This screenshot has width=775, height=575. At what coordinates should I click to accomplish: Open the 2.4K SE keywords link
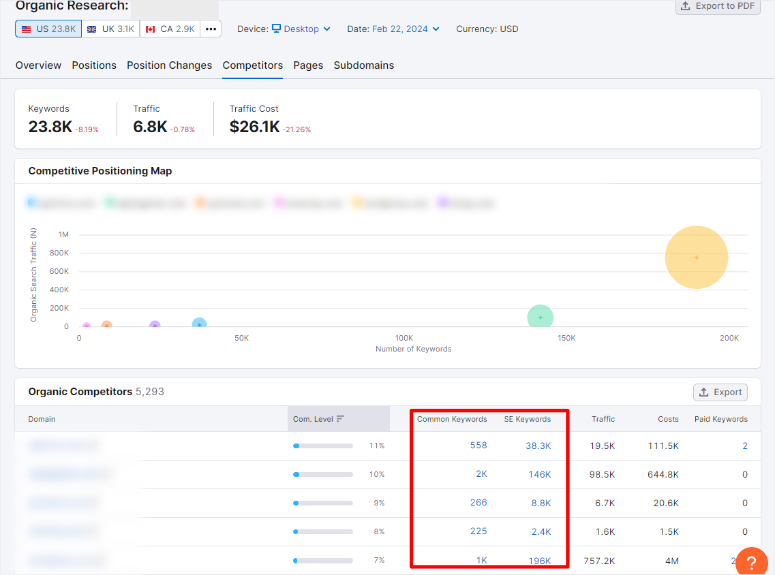tap(541, 531)
